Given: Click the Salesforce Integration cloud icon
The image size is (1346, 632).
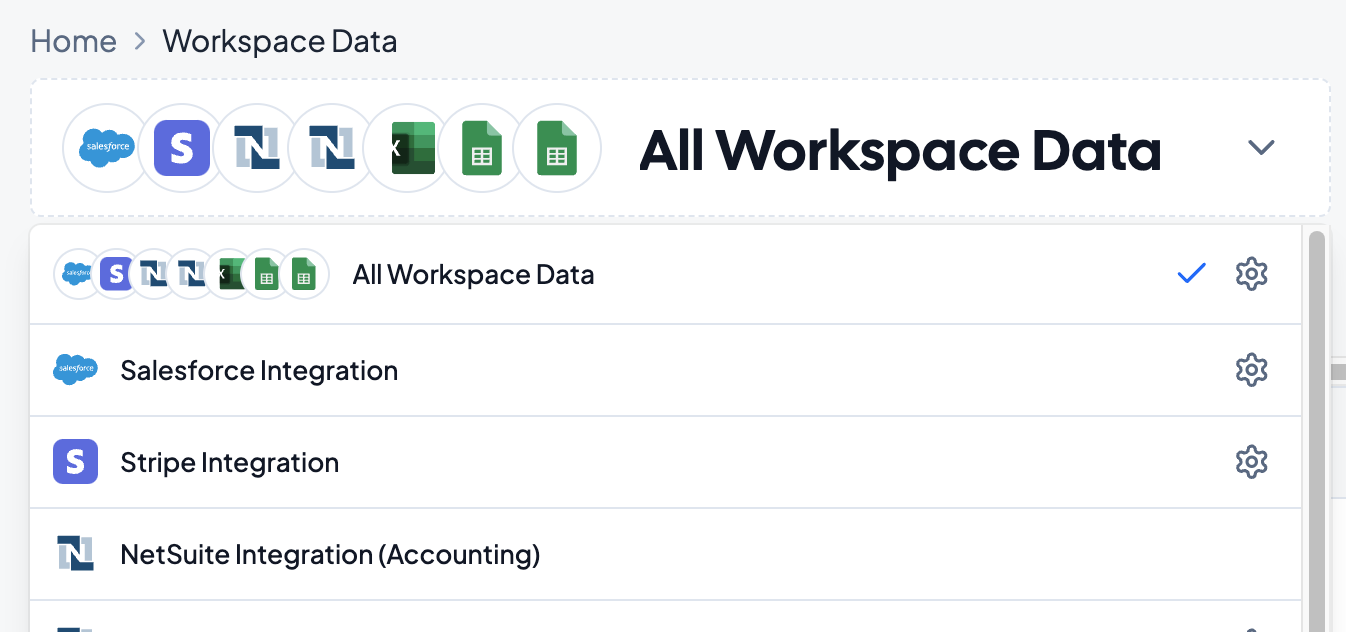Looking at the screenshot, I should coord(75,371).
